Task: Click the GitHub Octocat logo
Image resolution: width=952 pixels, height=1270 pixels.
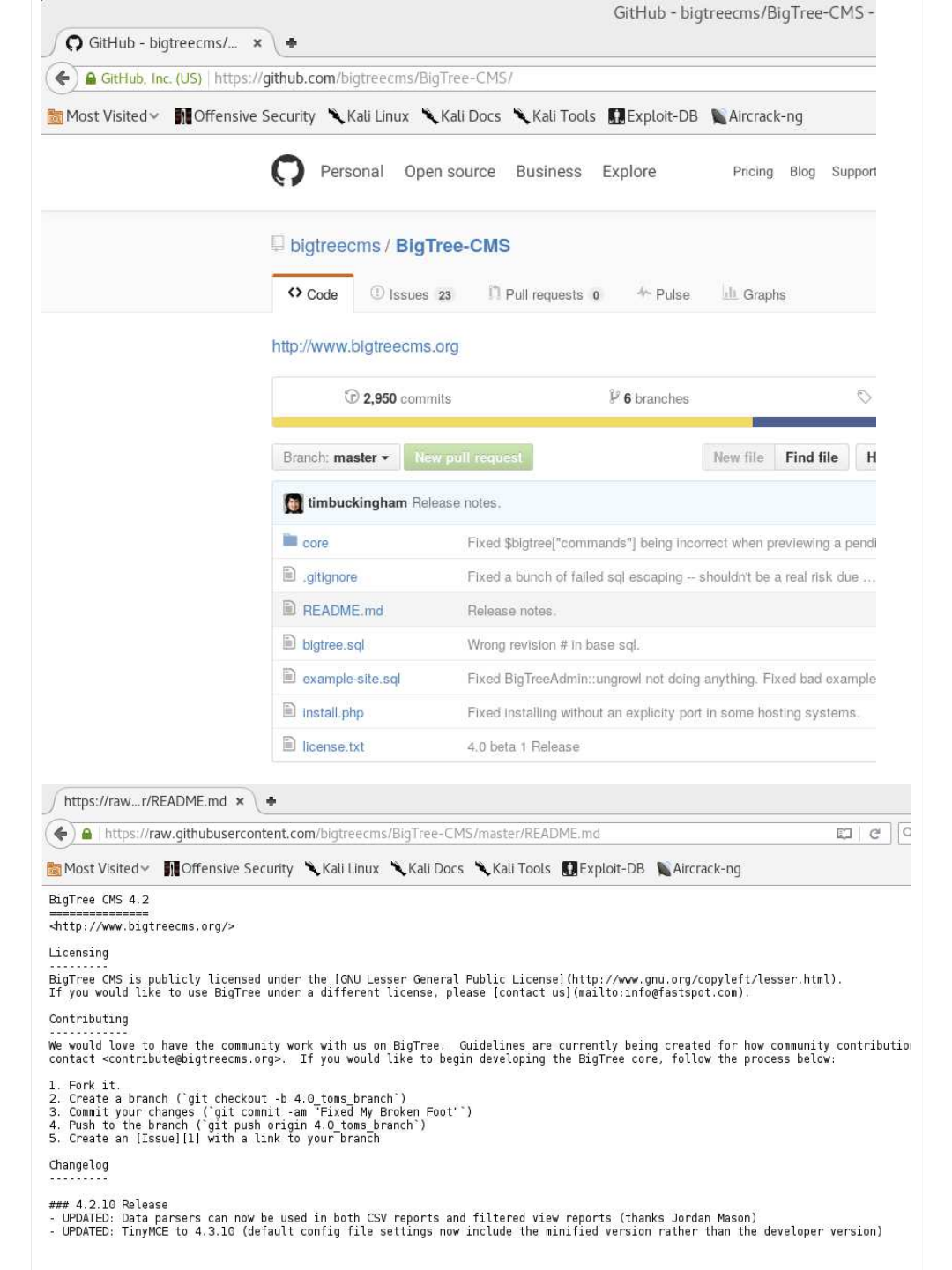Action: 287,171
